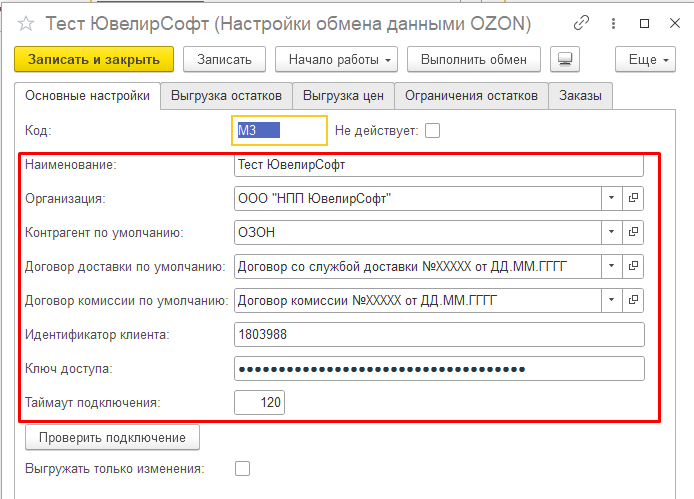Expand Договор доставки по умолчанию dropdown
Screen dimensions: 694x499
pyautogui.click(x=612, y=266)
